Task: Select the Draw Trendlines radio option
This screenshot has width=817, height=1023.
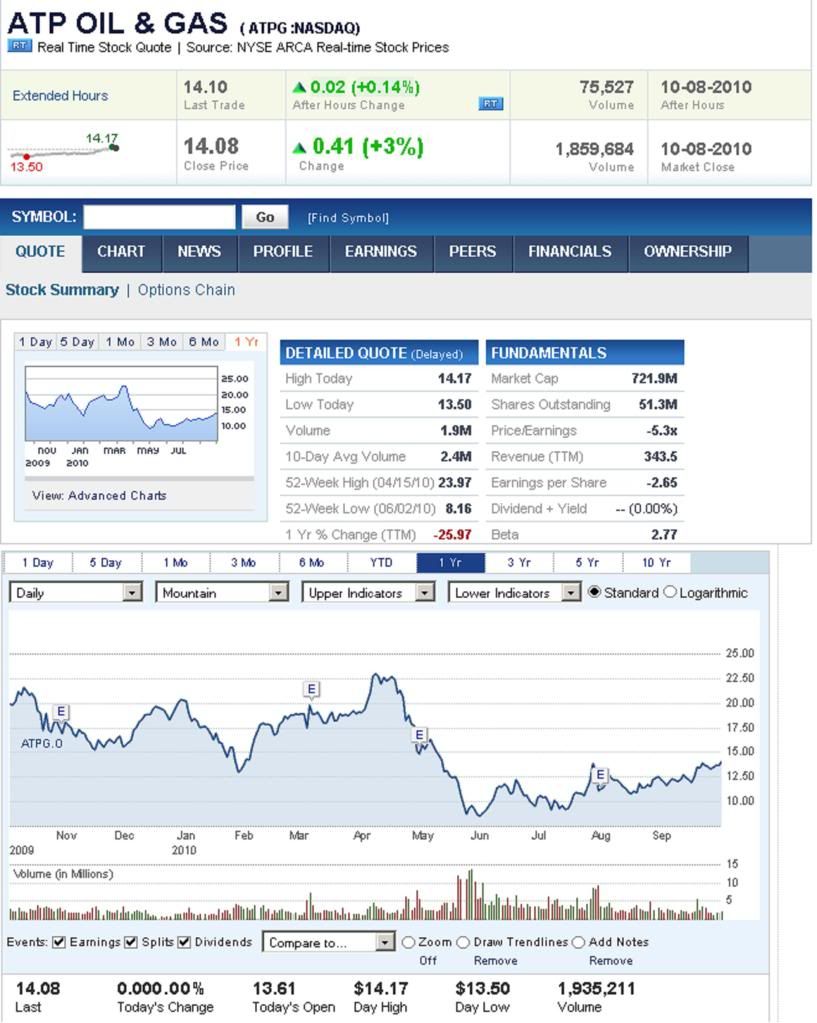Action: tap(463, 942)
